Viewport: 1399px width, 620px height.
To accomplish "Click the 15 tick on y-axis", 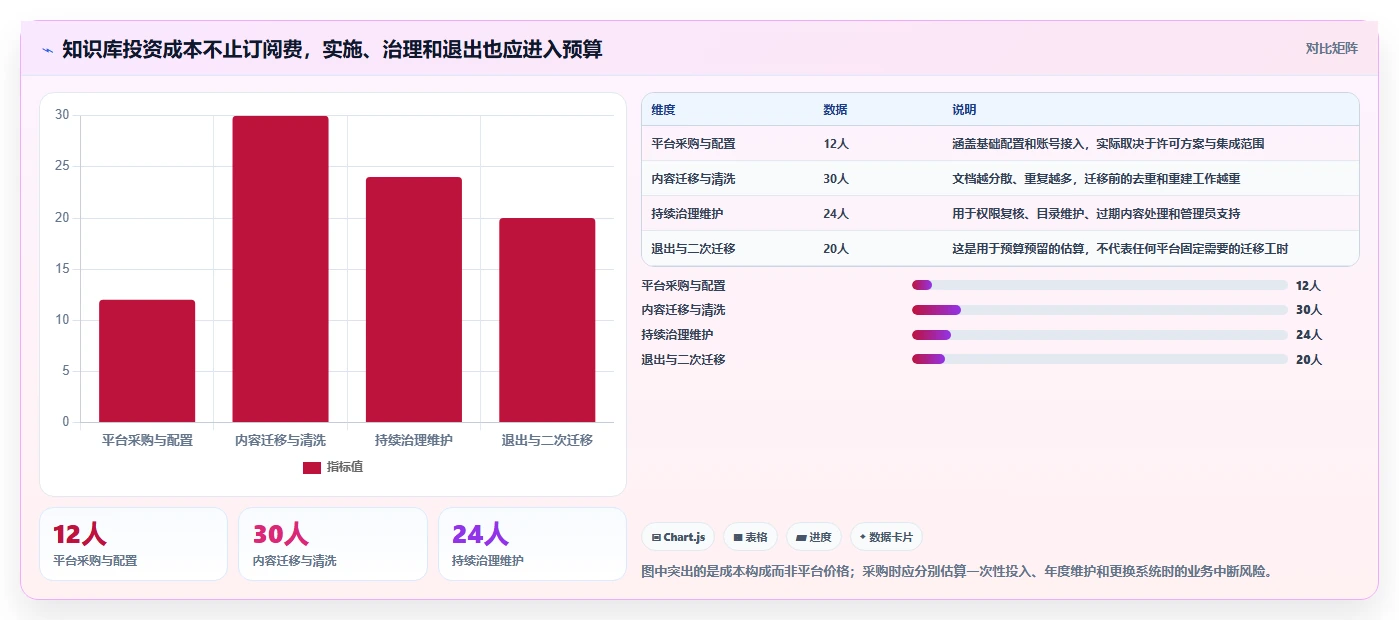I will 62,269.
